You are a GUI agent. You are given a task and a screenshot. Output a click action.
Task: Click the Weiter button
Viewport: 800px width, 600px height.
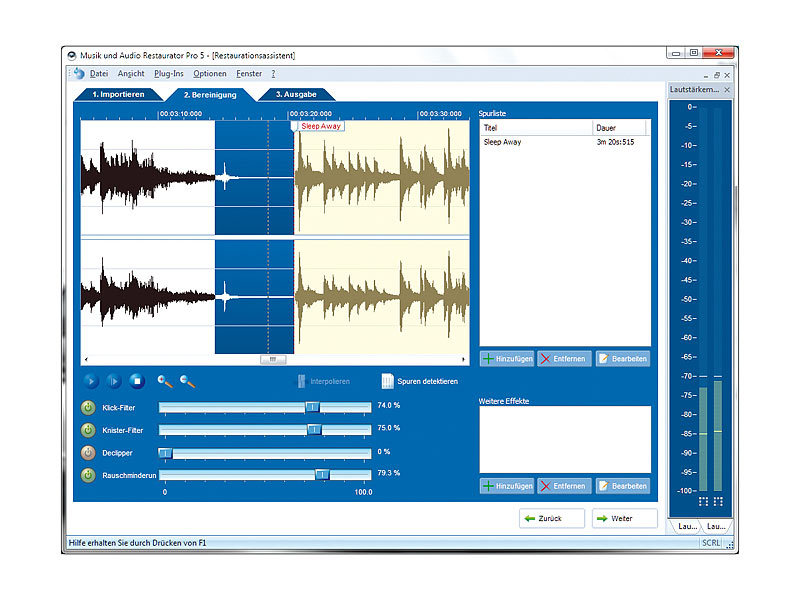624,518
